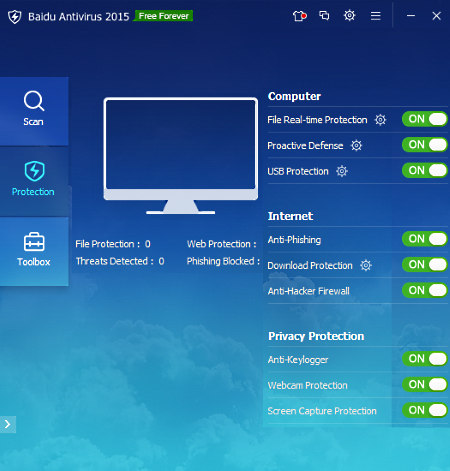Click the Web Protection label

[222, 244]
